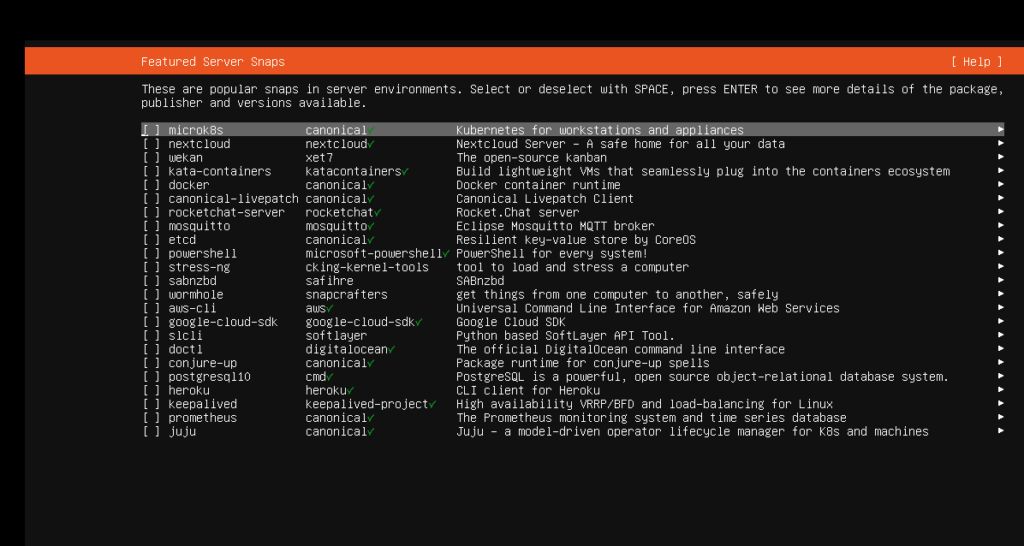Expand details arrow for prometheus row
The image size is (1024, 546).
(x=1000, y=417)
